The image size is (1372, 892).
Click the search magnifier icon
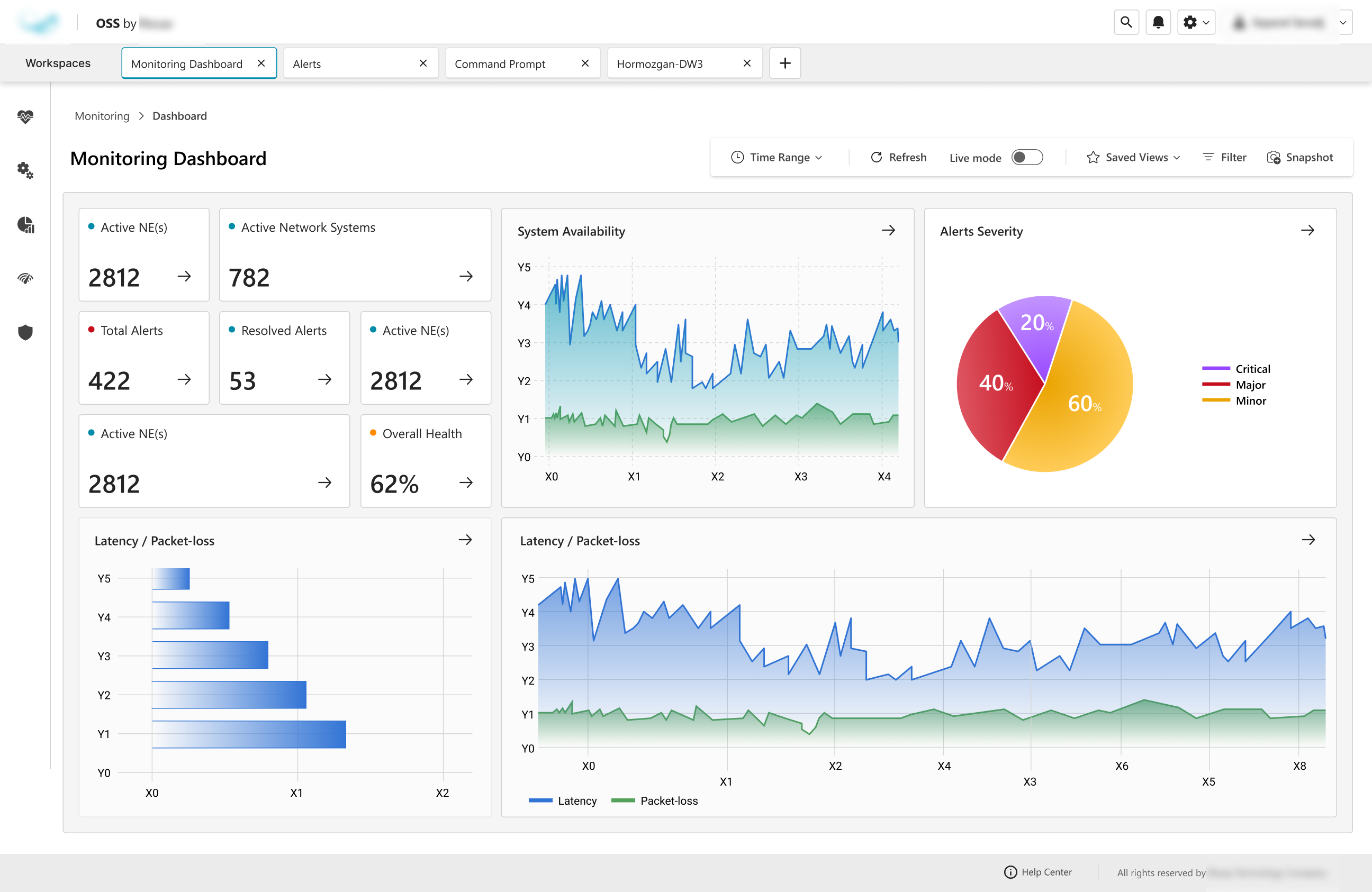(1126, 22)
